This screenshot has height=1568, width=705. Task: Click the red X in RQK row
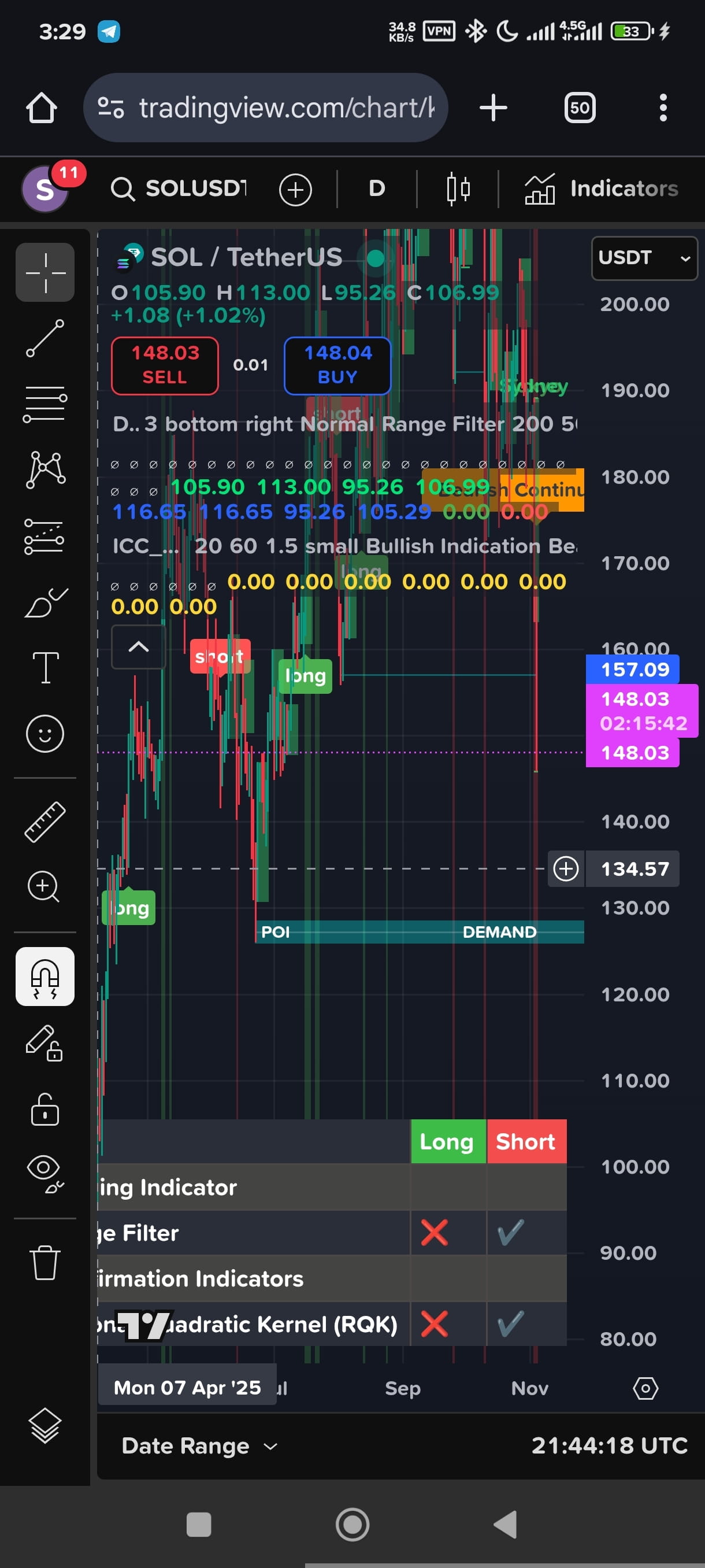(435, 1324)
